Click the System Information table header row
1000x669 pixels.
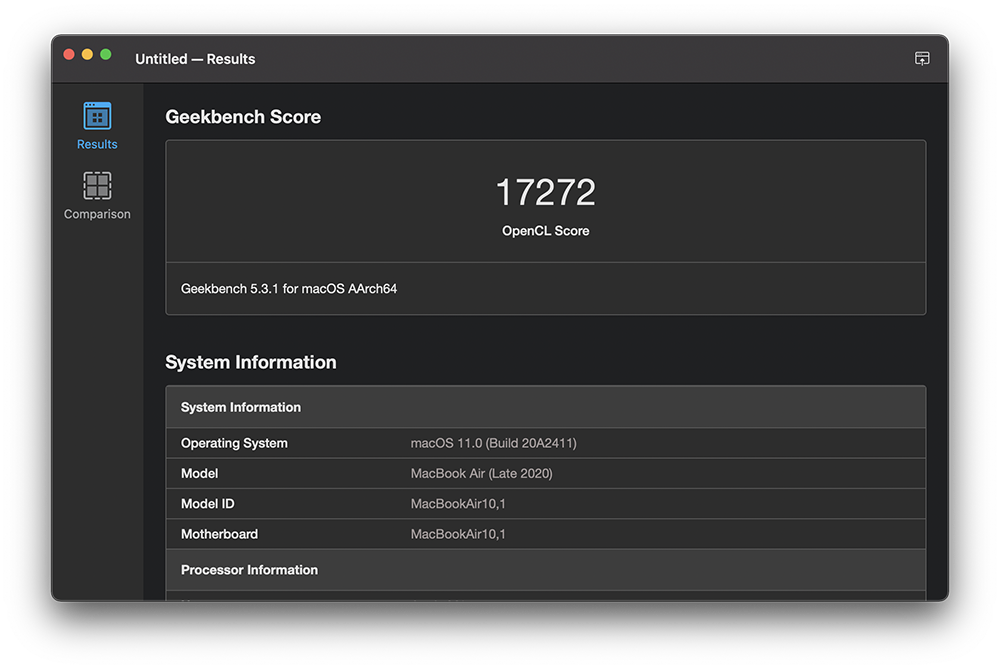click(546, 407)
